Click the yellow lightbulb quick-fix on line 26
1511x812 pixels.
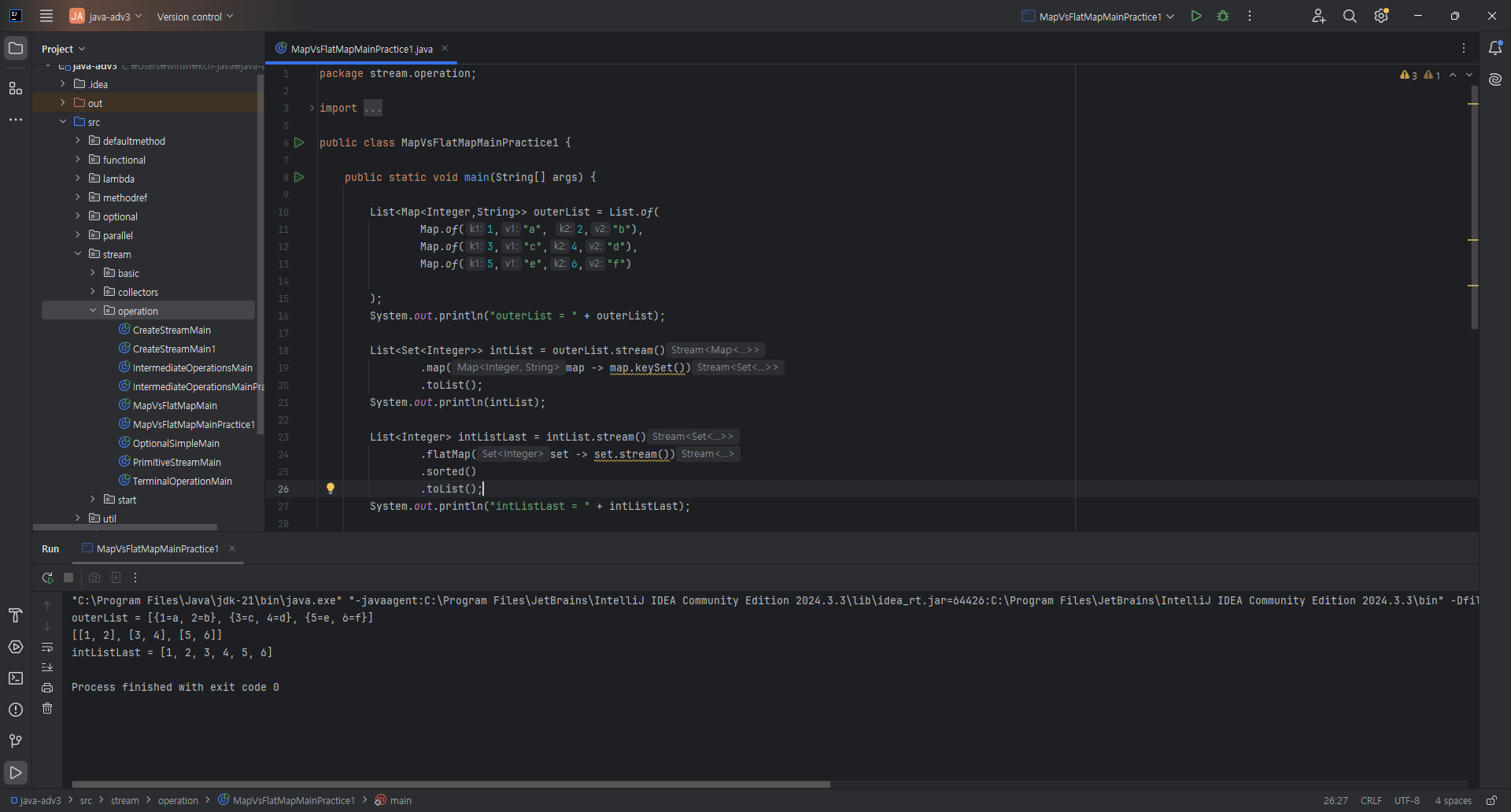[x=331, y=489]
